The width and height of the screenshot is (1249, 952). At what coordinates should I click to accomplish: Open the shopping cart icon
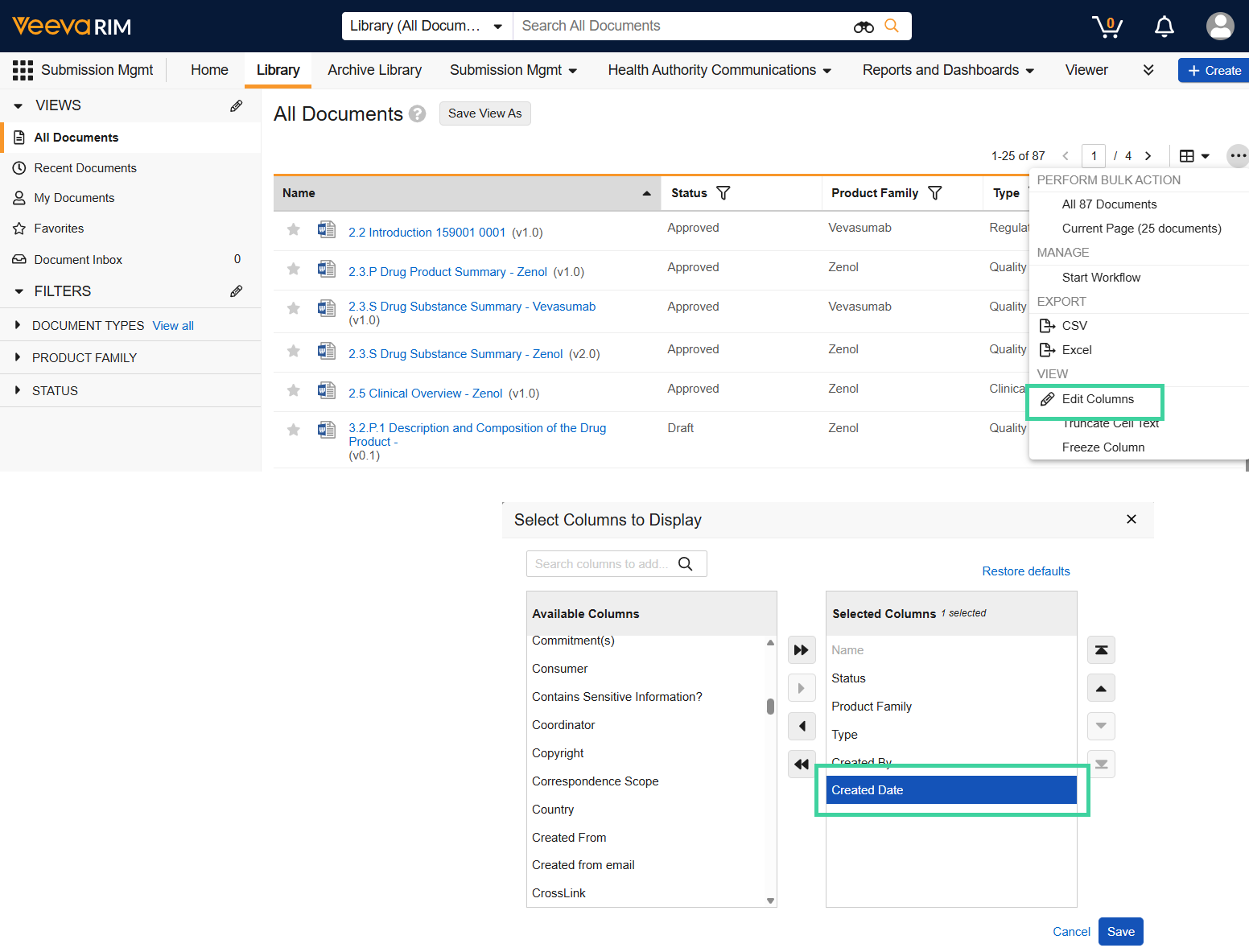point(1107,26)
